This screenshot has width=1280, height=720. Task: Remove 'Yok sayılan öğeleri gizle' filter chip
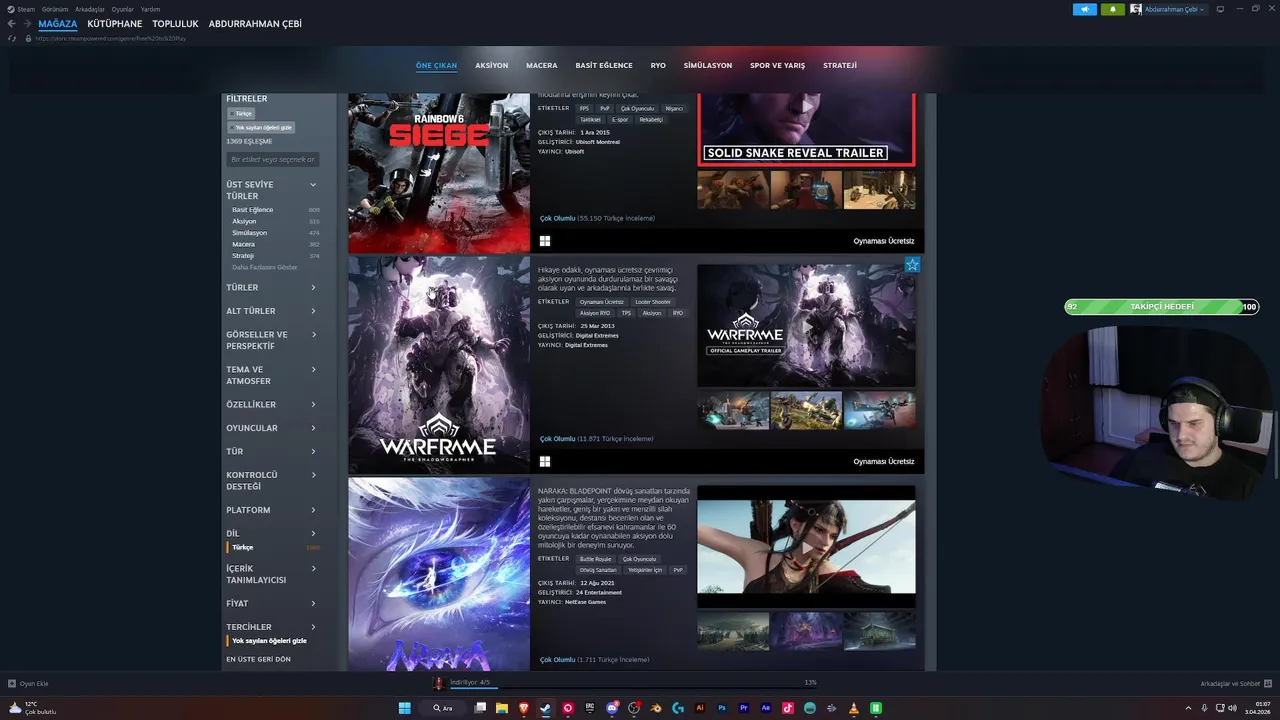point(261,128)
